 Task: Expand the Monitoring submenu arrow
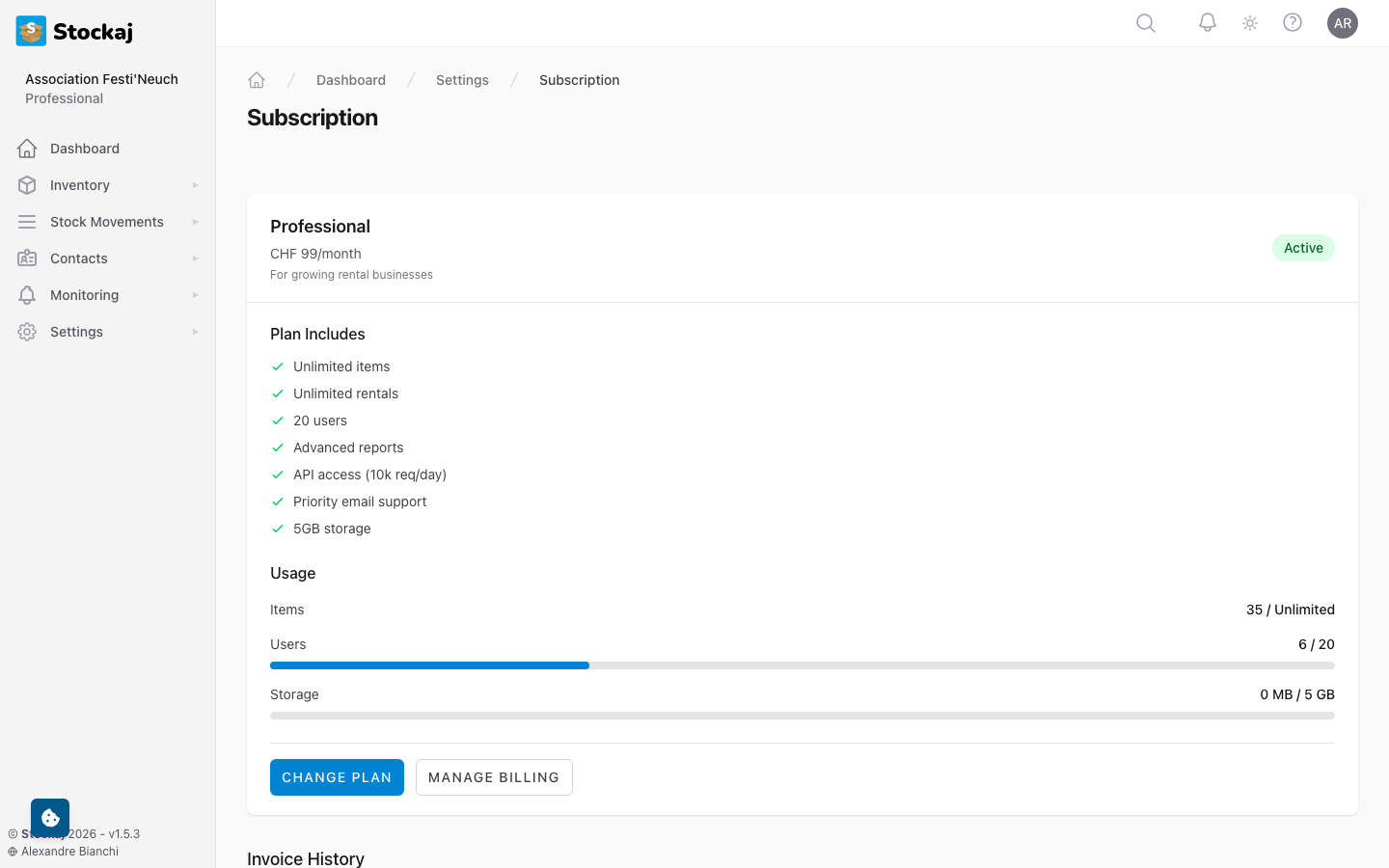point(195,295)
